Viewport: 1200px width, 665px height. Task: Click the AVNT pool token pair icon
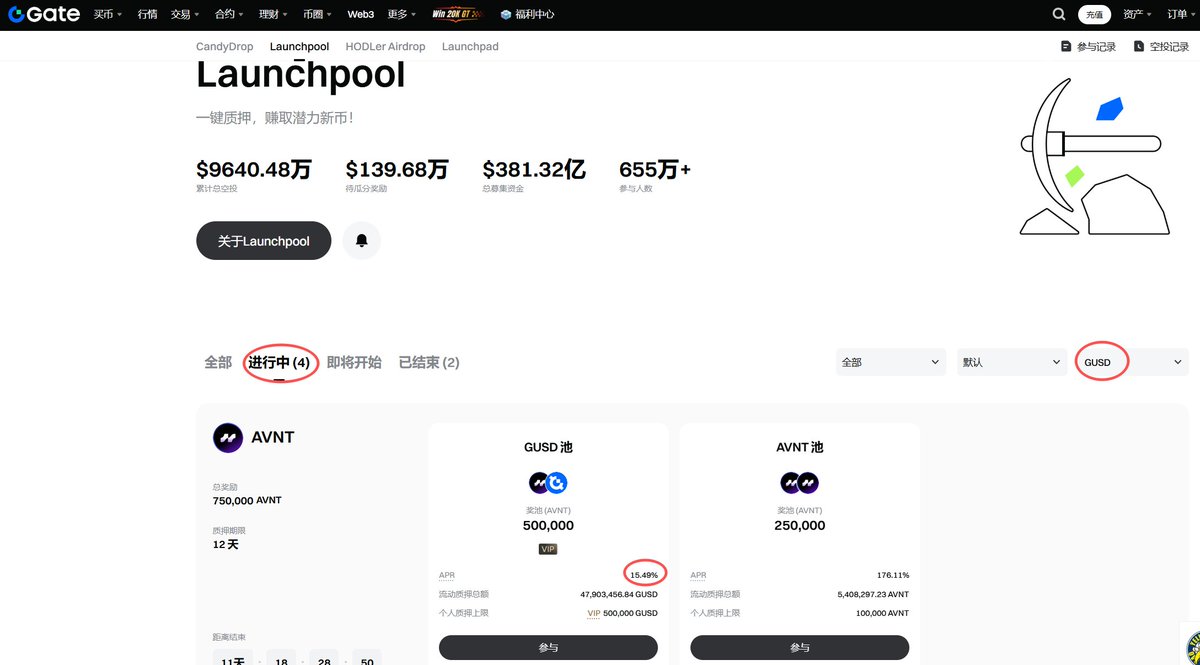(x=800, y=483)
